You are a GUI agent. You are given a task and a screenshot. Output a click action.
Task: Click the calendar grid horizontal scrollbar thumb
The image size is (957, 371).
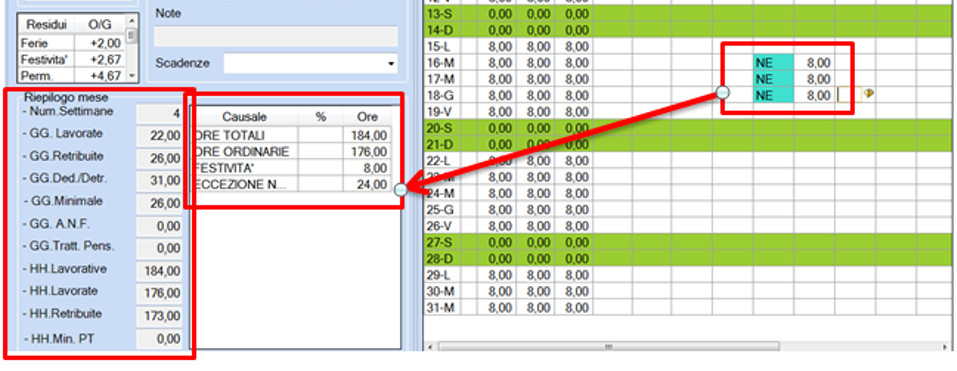point(609,347)
